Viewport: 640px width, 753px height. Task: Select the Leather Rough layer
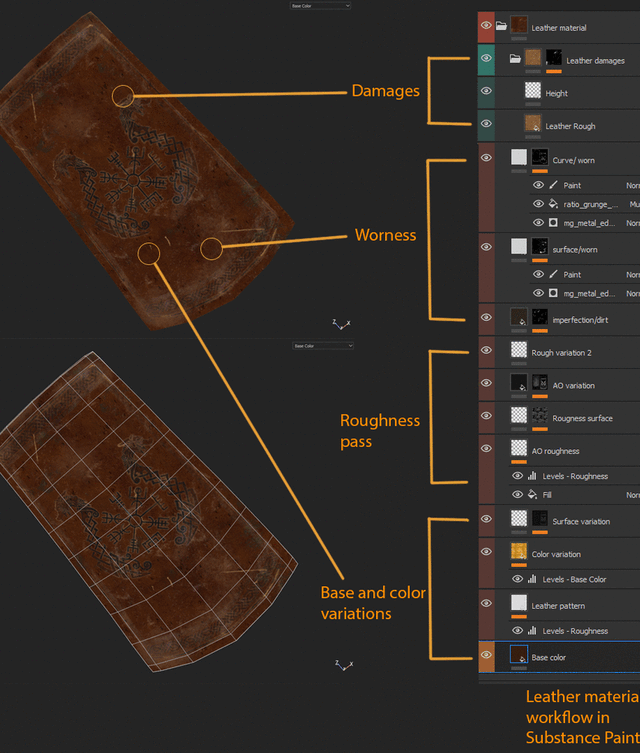point(570,126)
